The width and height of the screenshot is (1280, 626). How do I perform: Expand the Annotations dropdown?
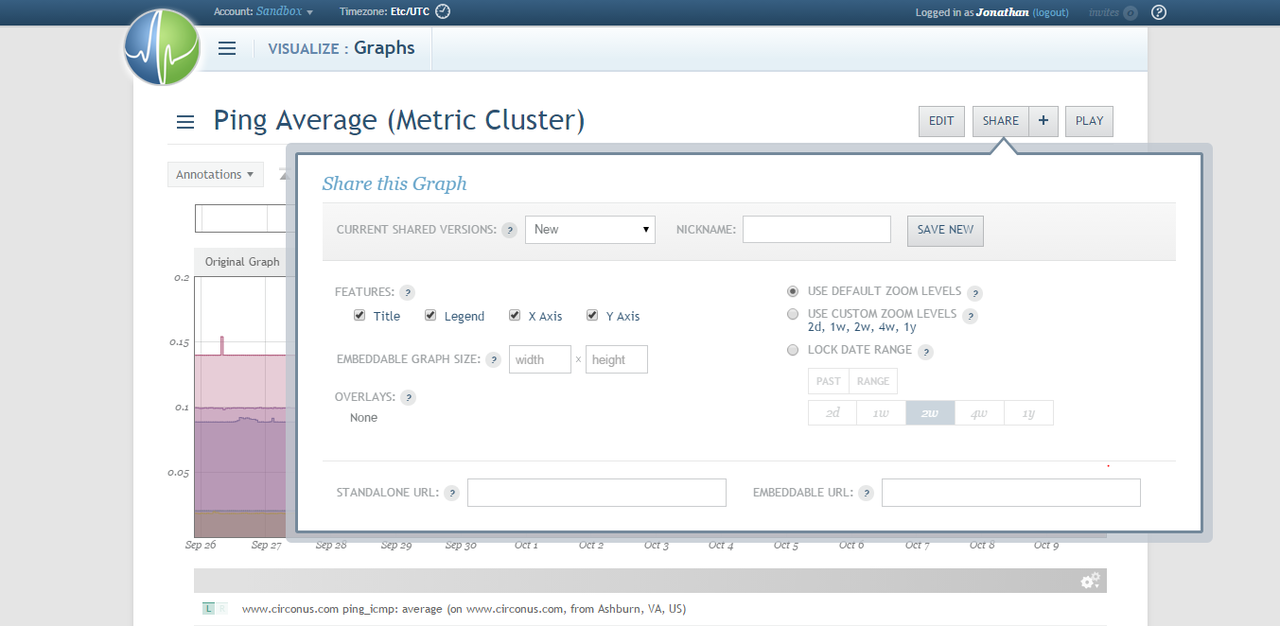point(215,174)
